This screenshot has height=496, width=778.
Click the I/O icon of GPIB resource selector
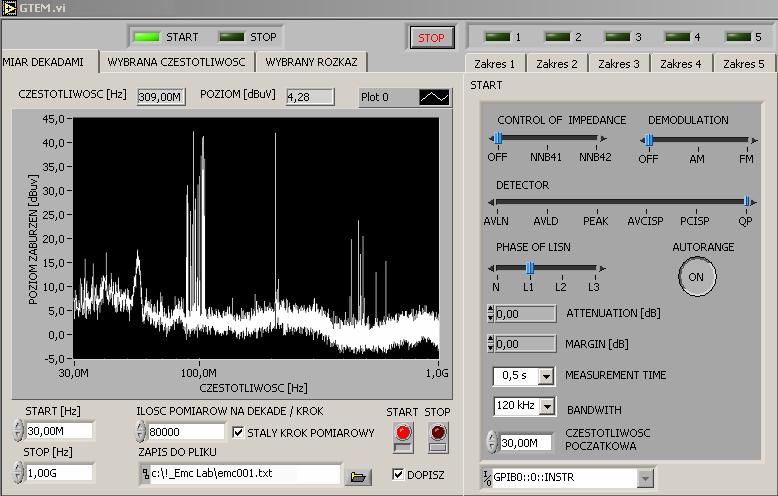click(487, 478)
